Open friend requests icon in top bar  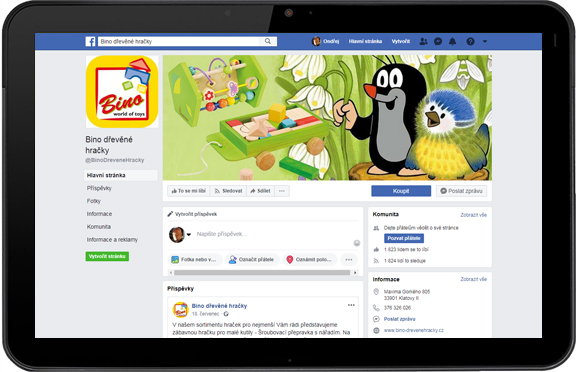[x=423, y=41]
